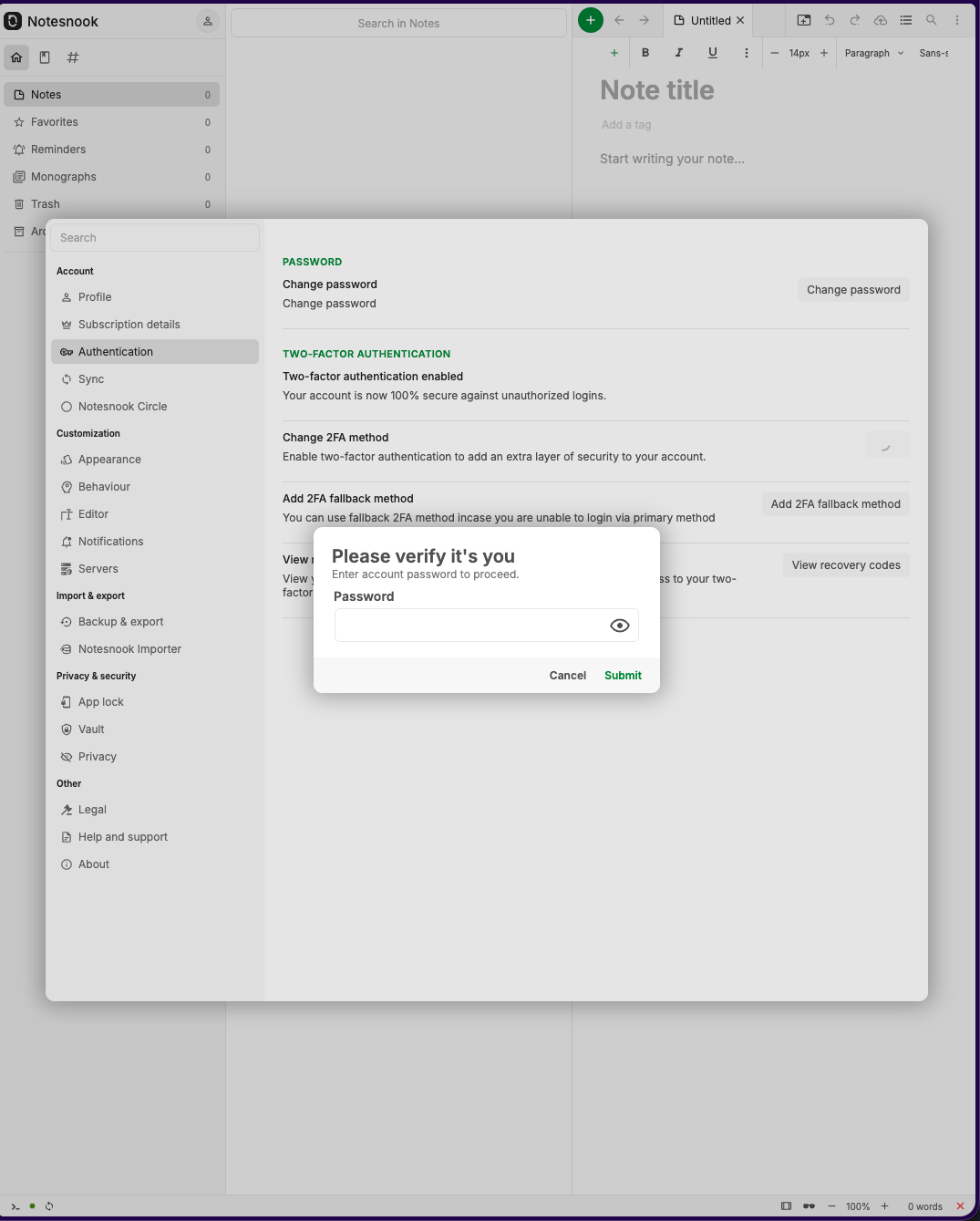The height and width of the screenshot is (1221, 980).
Task: Select Monographs in the sidebar
Action: (111, 177)
